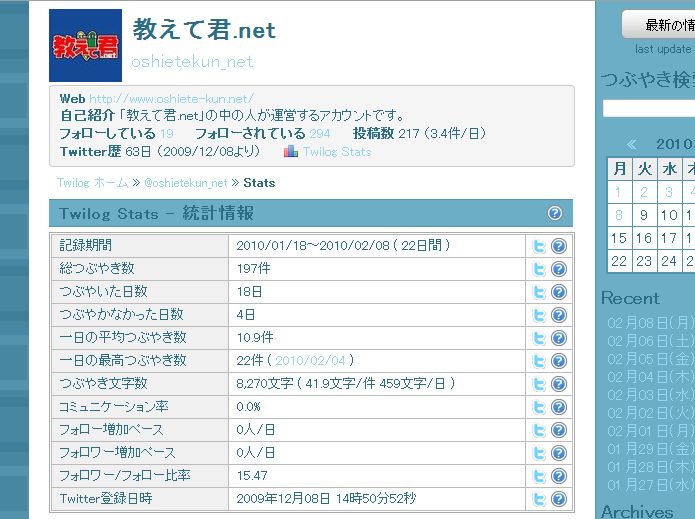This screenshot has height=519, width=695.
Task: Go to previous month in calendar
Action: pyautogui.click(x=631, y=144)
